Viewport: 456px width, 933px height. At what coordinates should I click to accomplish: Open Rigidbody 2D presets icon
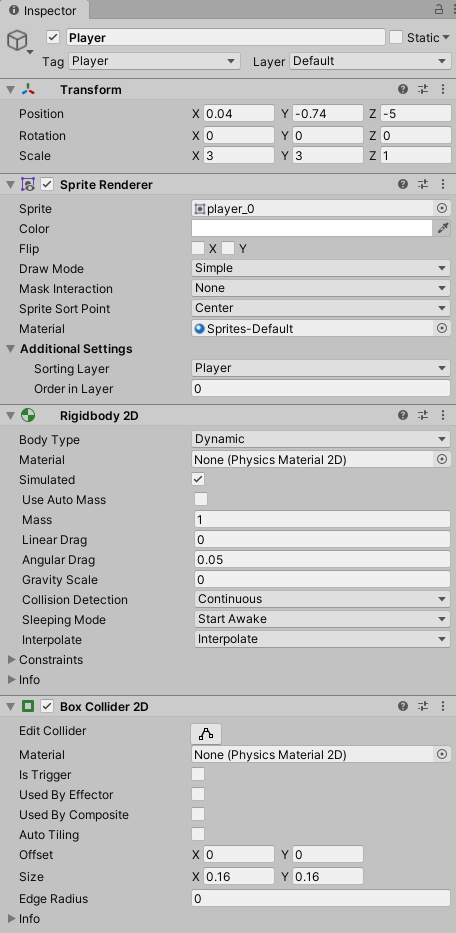423,415
